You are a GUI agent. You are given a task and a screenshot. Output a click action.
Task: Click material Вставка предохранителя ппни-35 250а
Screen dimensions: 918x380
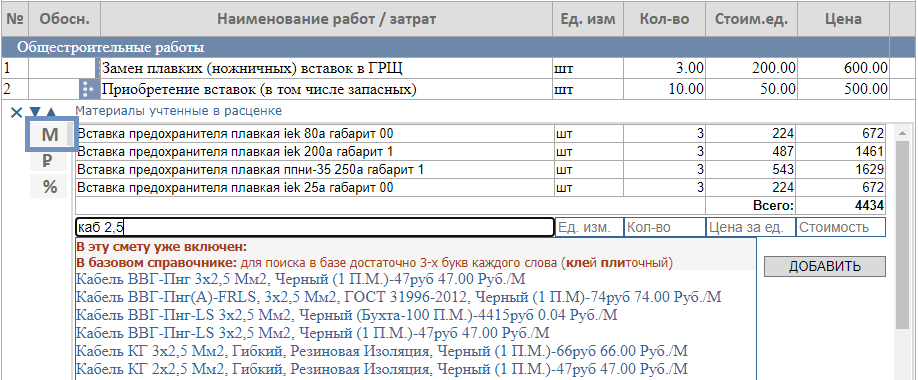pyautogui.click(x=314, y=170)
